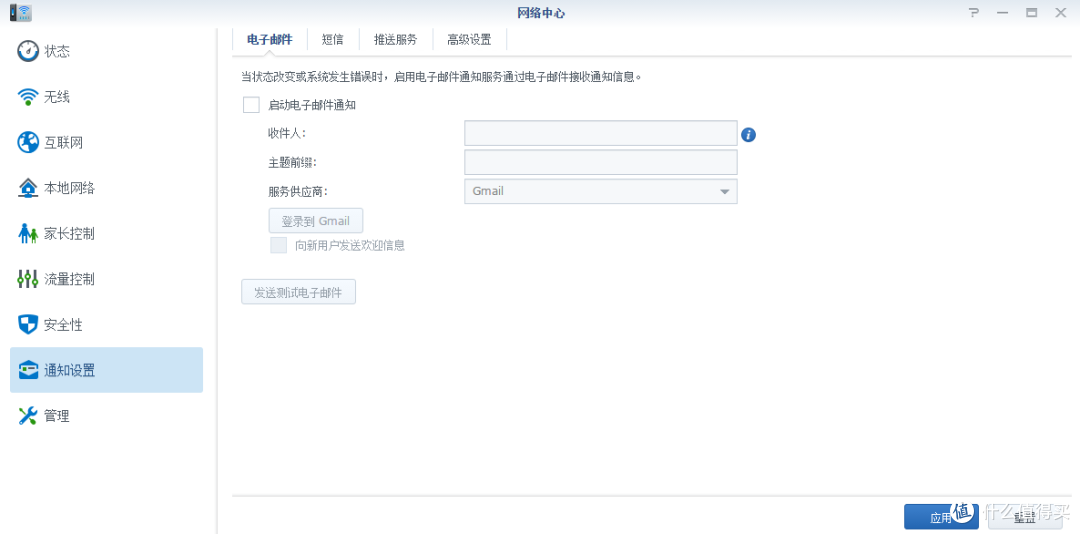The width and height of the screenshot is (1080, 534).
Task: Open the 管理 section
Action: (x=107, y=415)
